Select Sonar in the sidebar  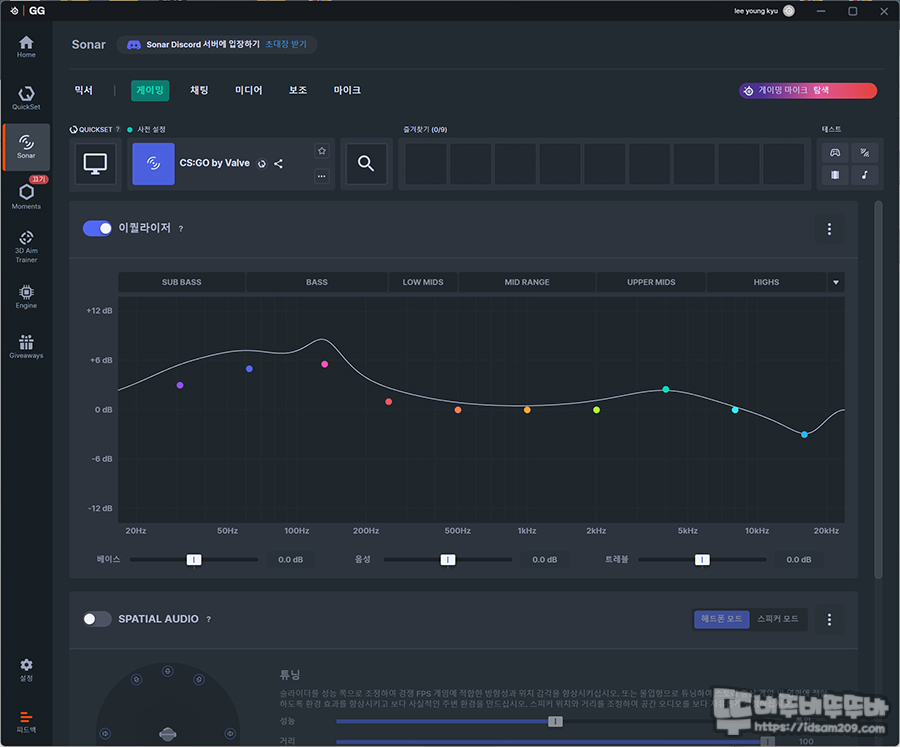tap(26, 147)
